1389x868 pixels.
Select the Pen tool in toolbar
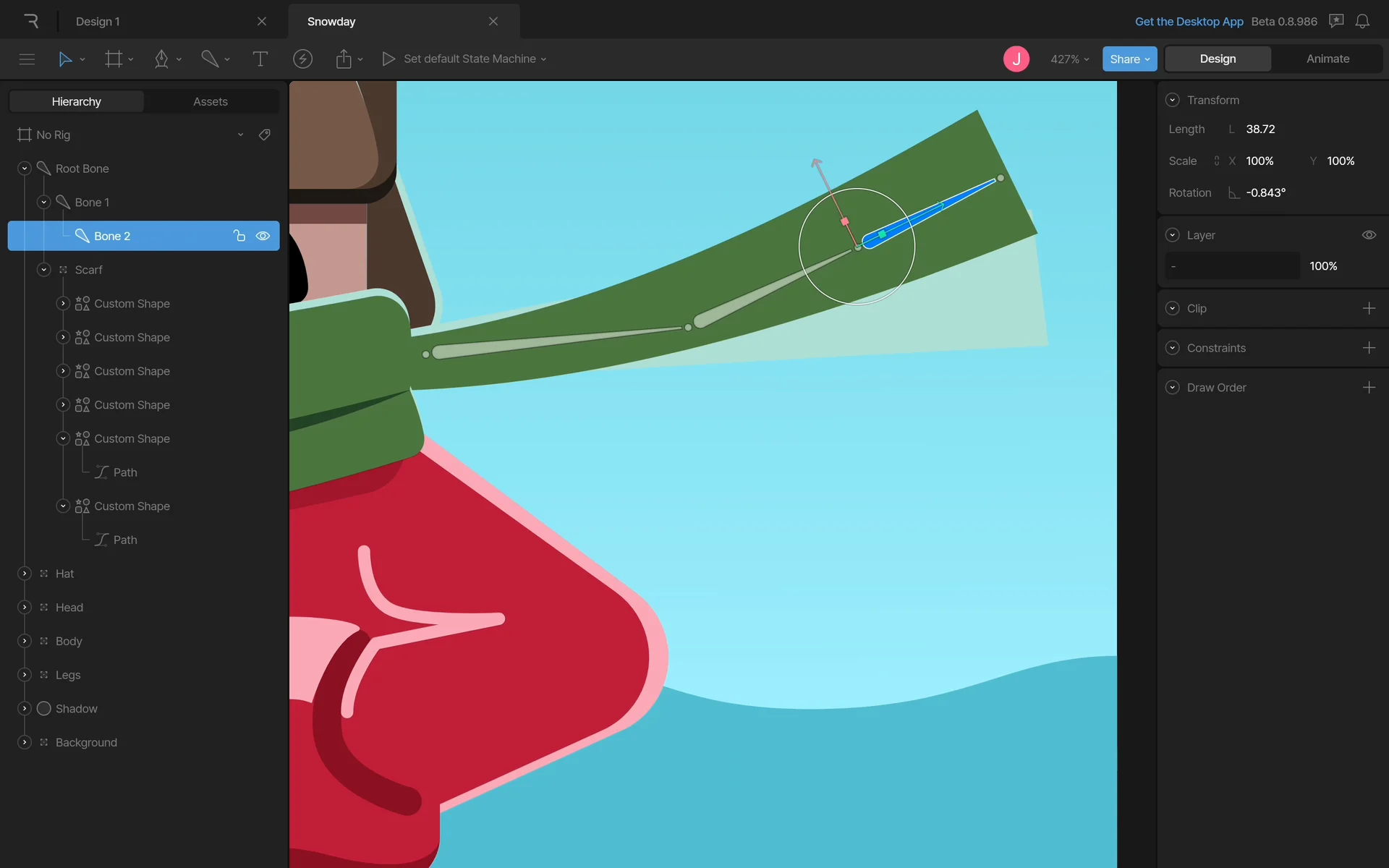(161, 59)
